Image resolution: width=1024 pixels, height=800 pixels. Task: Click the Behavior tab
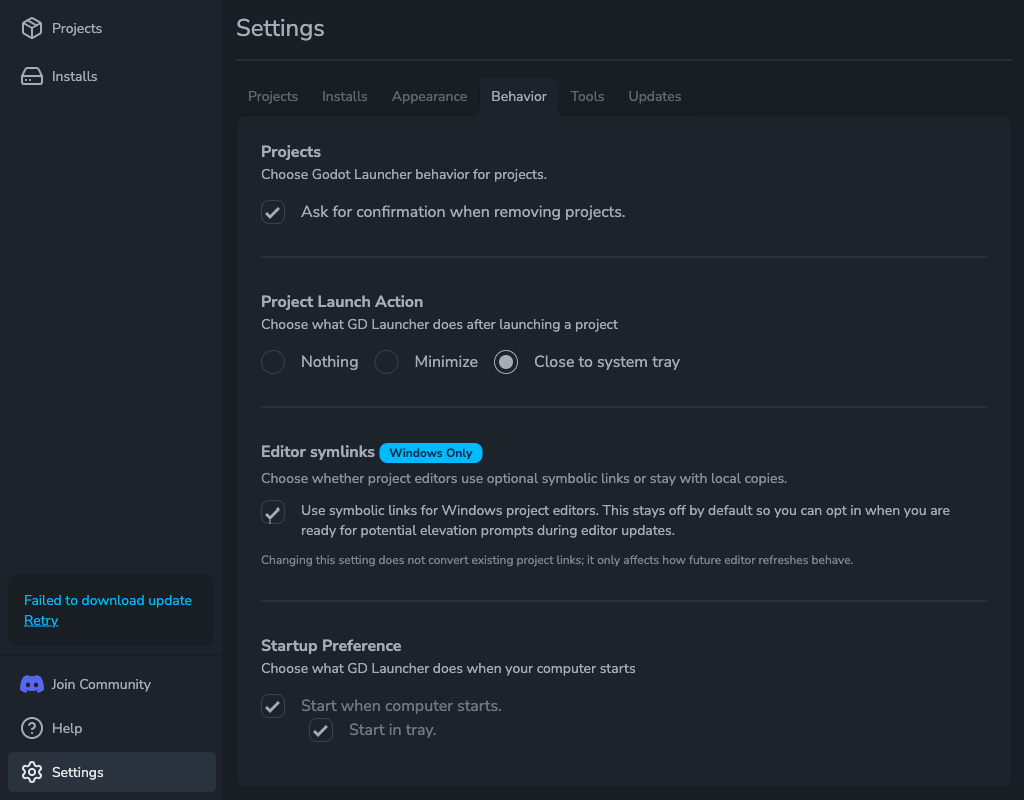(519, 96)
